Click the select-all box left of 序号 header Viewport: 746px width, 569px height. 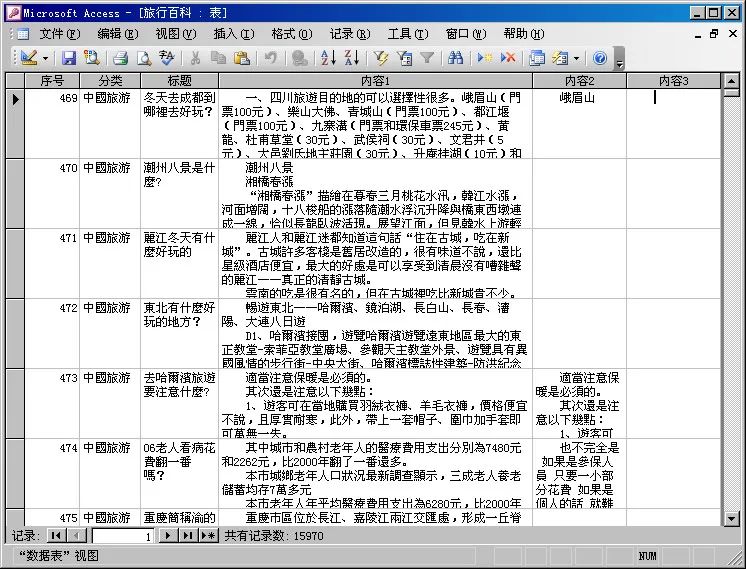pos(15,81)
